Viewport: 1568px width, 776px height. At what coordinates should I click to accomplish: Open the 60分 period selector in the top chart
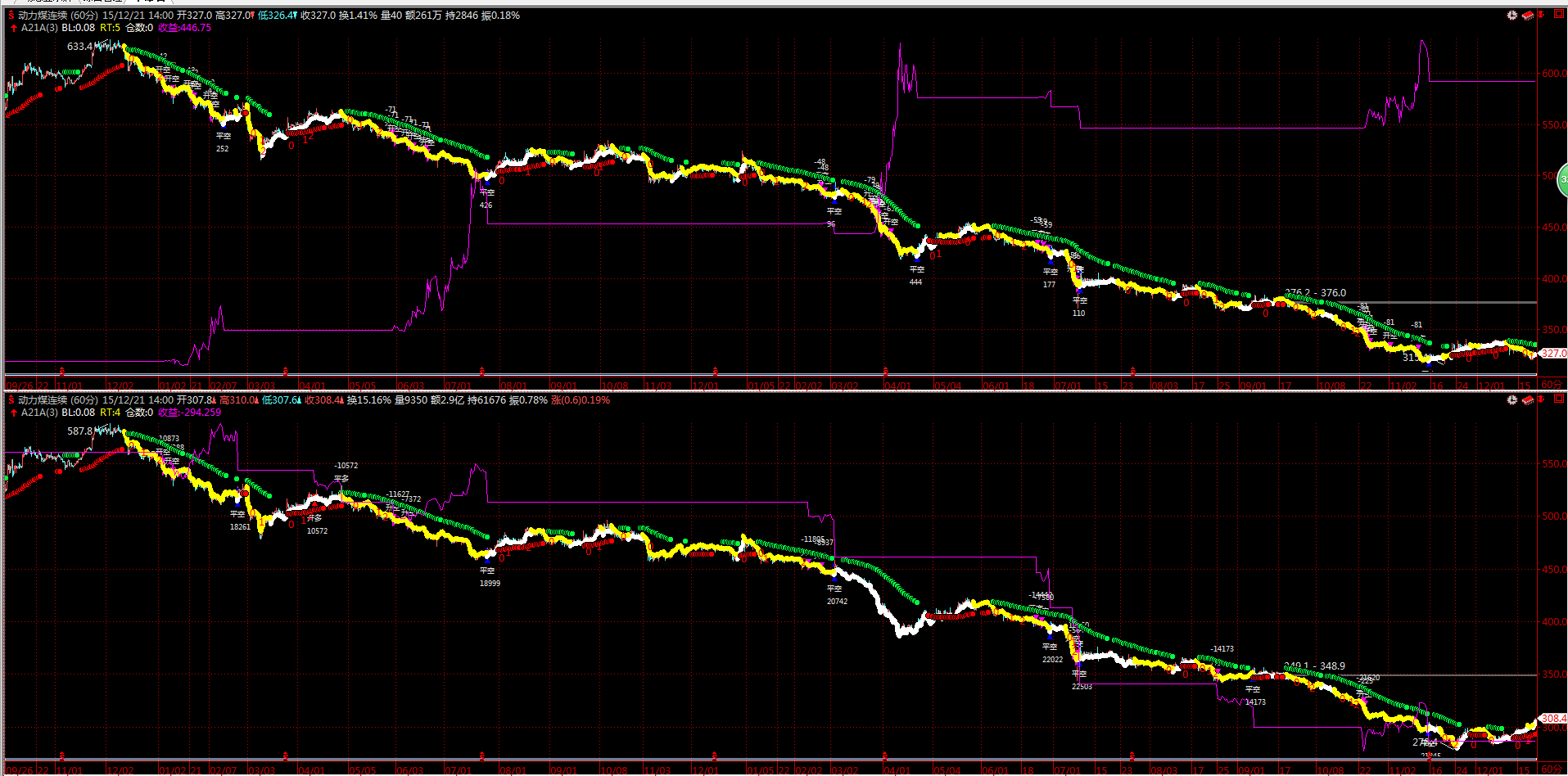1551,385
